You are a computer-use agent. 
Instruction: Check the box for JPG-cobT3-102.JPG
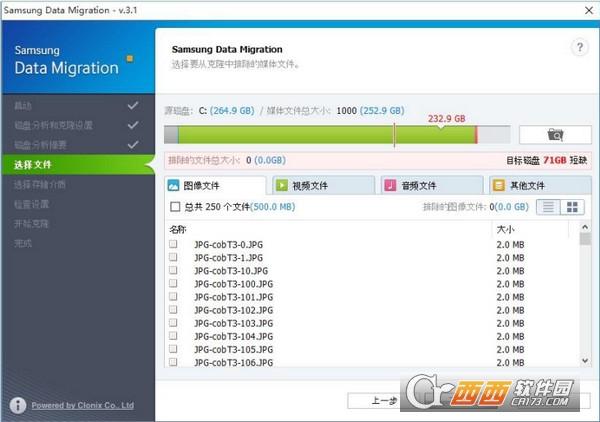coord(173,309)
